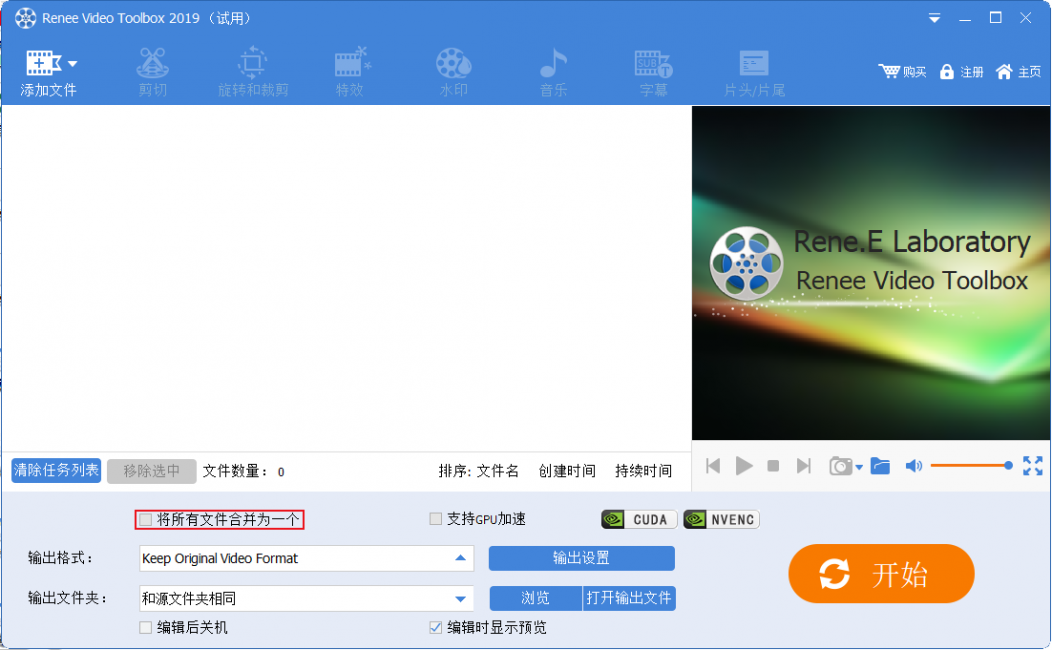The height and width of the screenshot is (650, 1052).
Task: Expand the snapshot camera dropdown arrow
Action: point(859,468)
